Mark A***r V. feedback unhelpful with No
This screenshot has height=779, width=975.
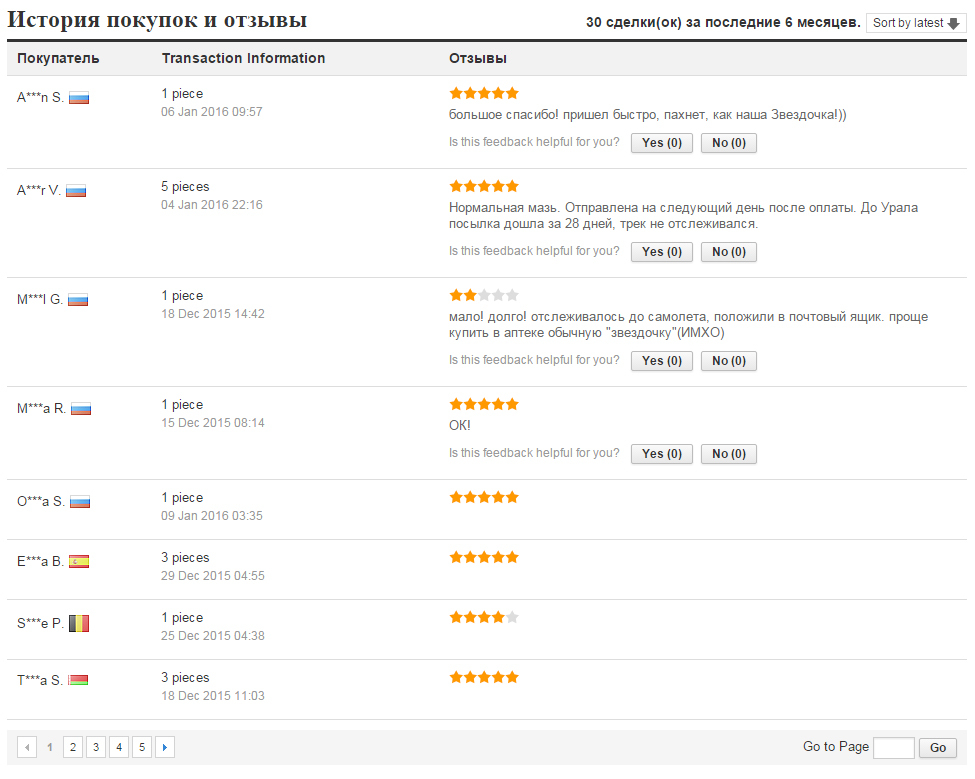[729, 252]
